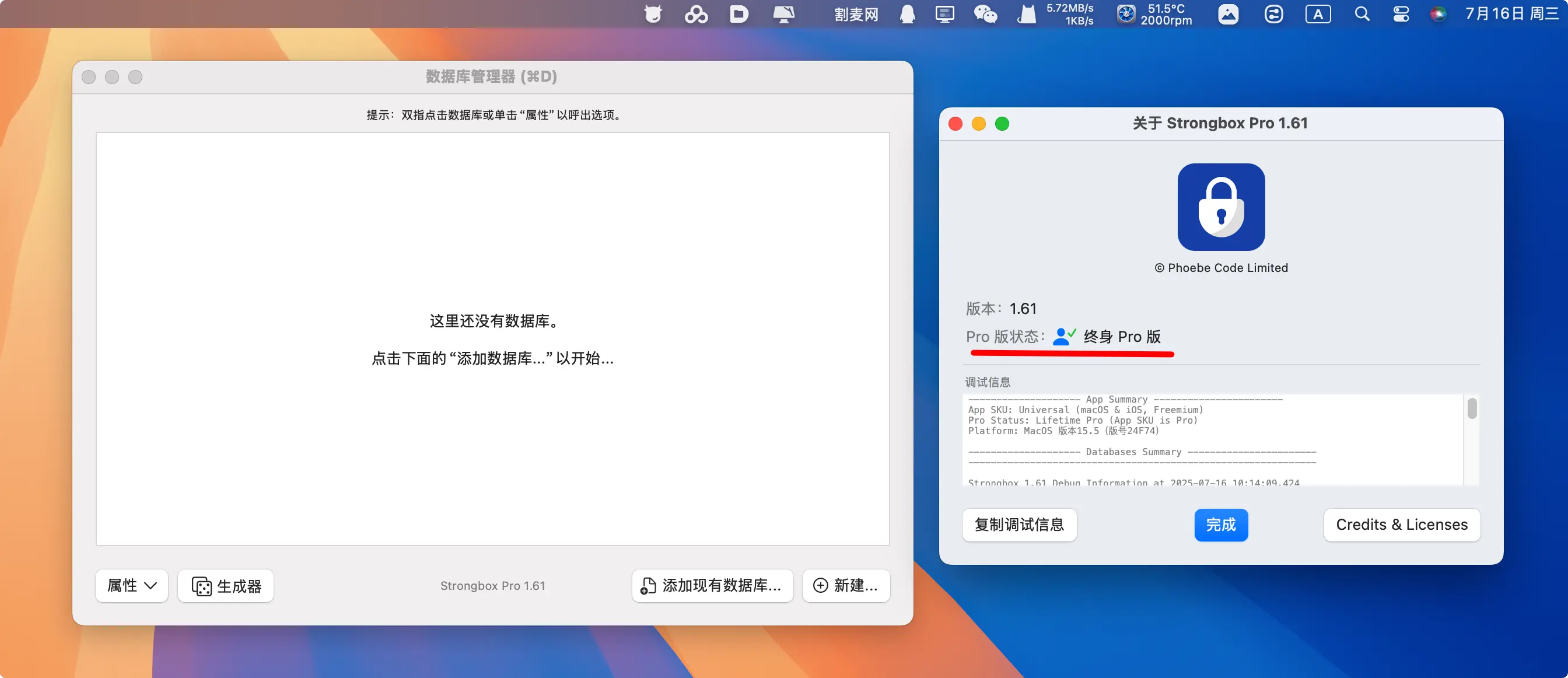1568x678 pixels.
Task: Click the 生成器 password generator button
Action: [226, 585]
